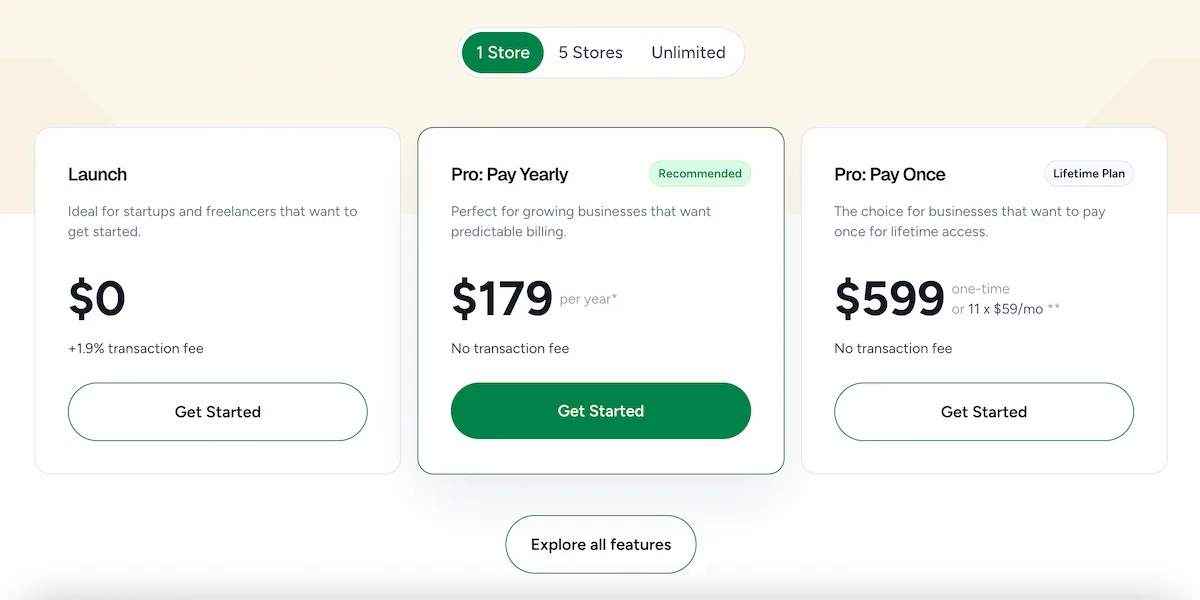Click the Launch plan title
The height and width of the screenshot is (600, 1200).
tap(97, 175)
